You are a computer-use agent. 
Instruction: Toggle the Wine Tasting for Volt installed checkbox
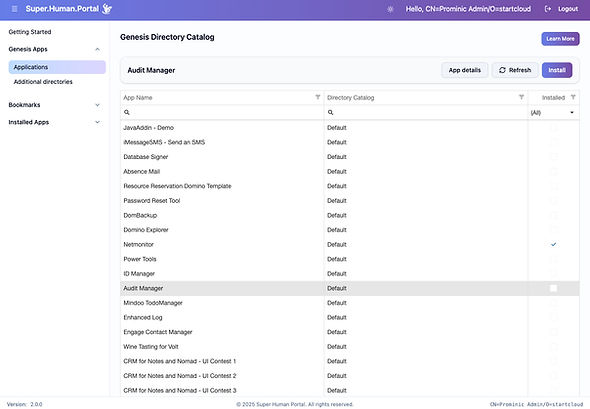point(554,347)
